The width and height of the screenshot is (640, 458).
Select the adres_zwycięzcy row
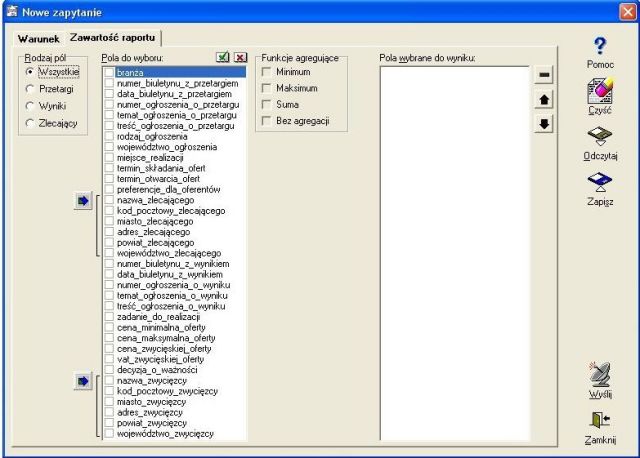[x=175, y=412]
